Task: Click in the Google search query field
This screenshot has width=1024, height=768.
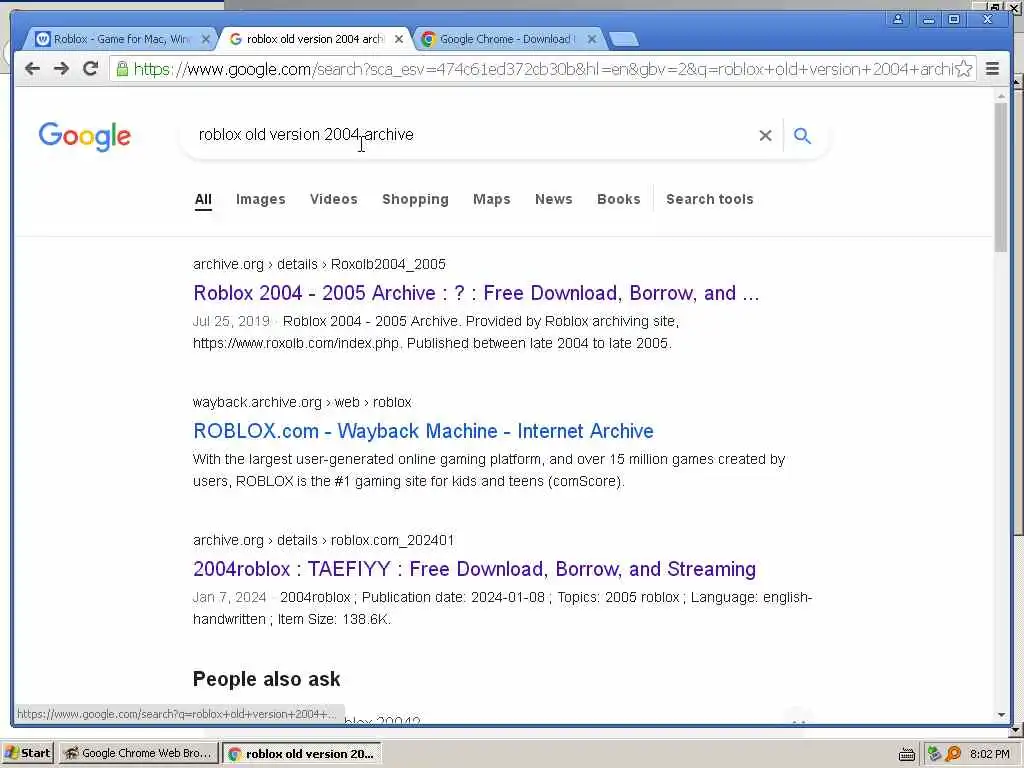Action: (470, 135)
